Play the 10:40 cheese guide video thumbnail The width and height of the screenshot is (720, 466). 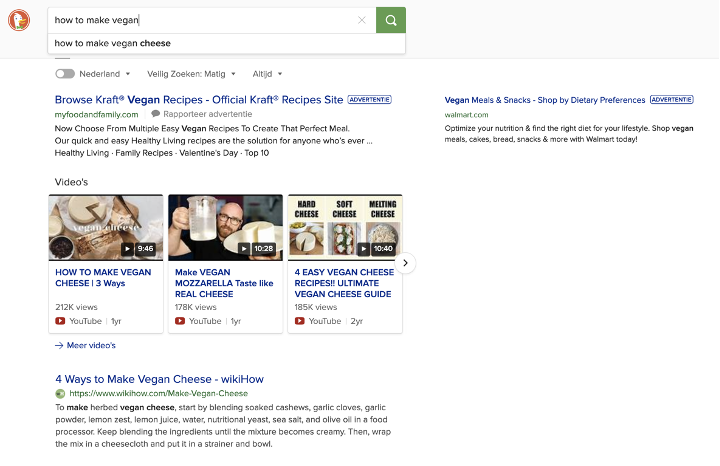tap(345, 228)
